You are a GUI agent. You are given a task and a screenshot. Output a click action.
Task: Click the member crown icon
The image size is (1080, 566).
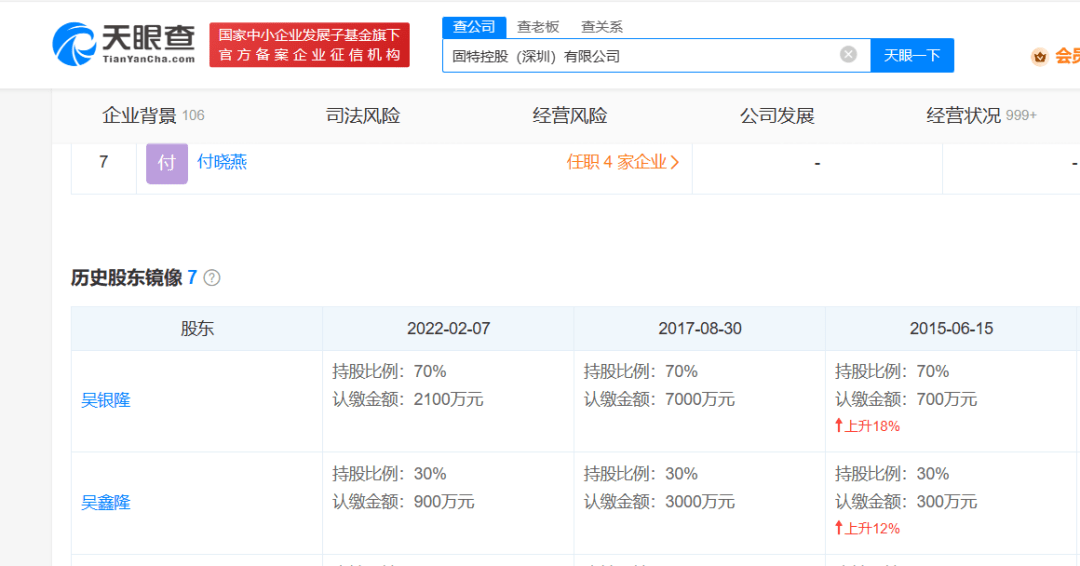tap(1040, 57)
